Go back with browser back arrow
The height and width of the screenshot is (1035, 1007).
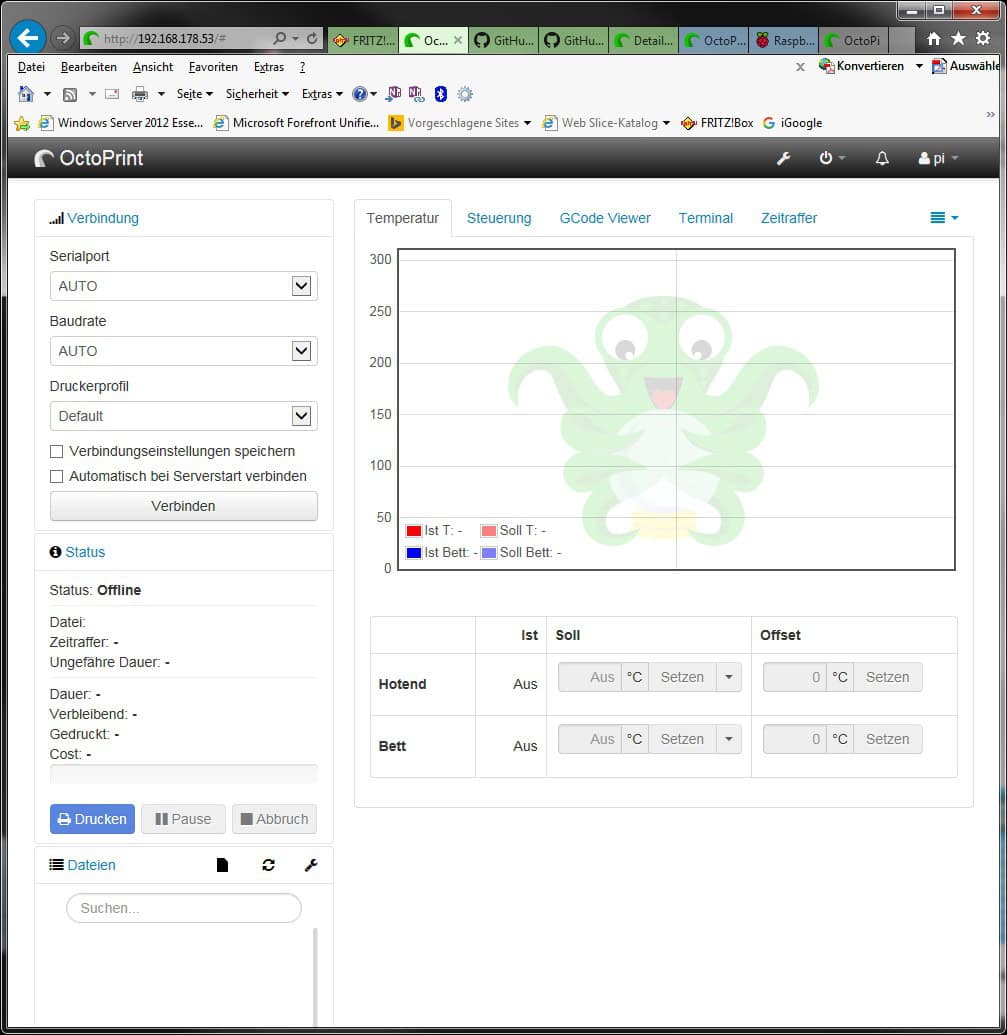(27, 38)
